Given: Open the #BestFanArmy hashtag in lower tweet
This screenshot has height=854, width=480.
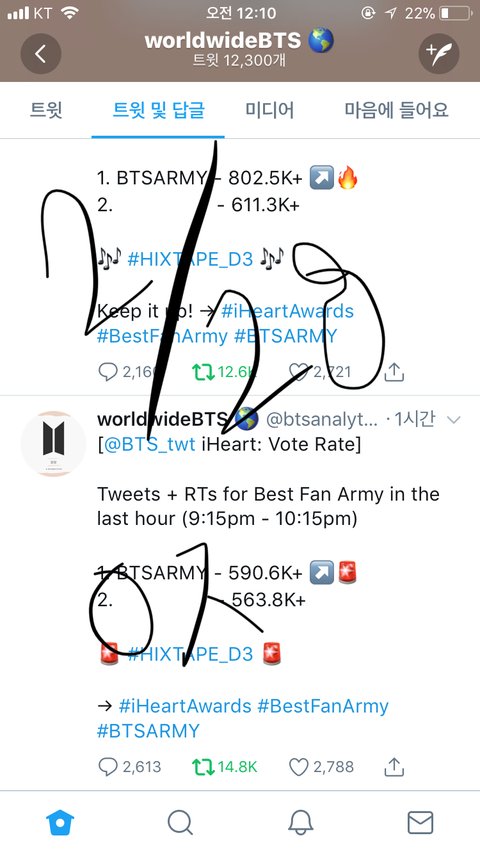Looking at the screenshot, I should click(323, 706).
